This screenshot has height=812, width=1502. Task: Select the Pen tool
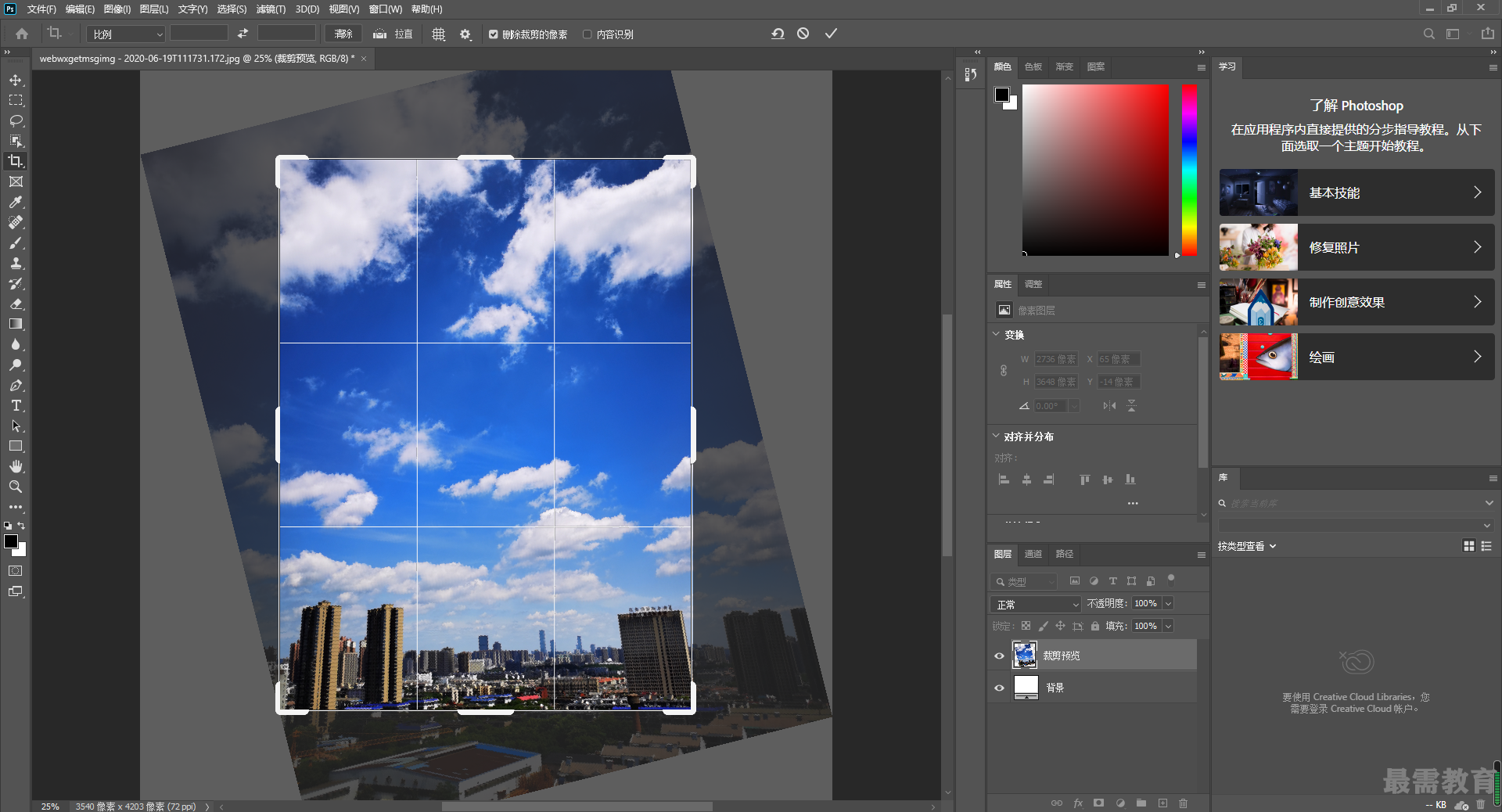click(16, 385)
